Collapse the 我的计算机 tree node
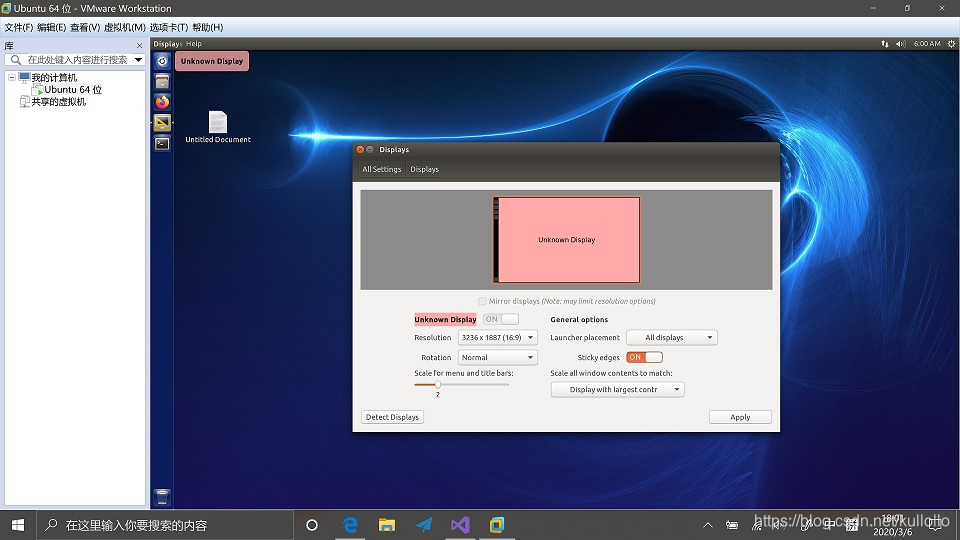The image size is (960, 540). [12, 78]
